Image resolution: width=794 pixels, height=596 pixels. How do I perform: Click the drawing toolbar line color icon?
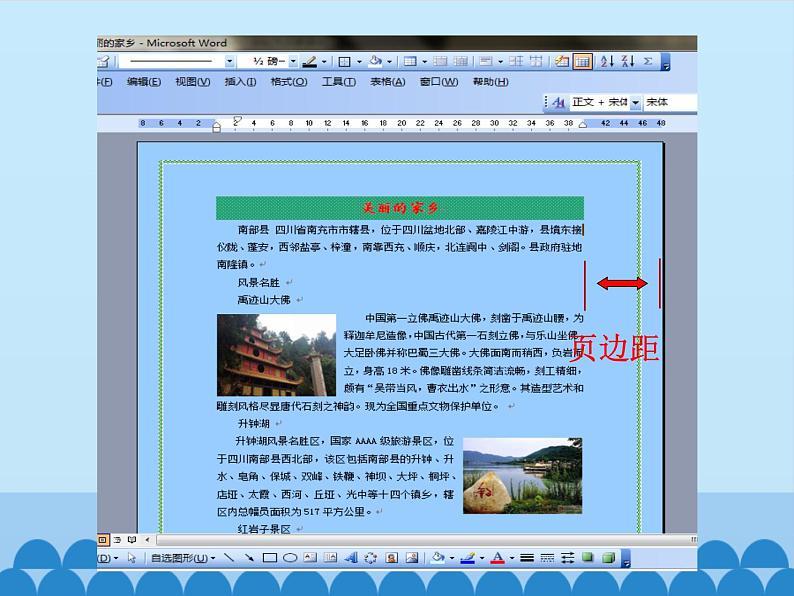tap(467, 558)
